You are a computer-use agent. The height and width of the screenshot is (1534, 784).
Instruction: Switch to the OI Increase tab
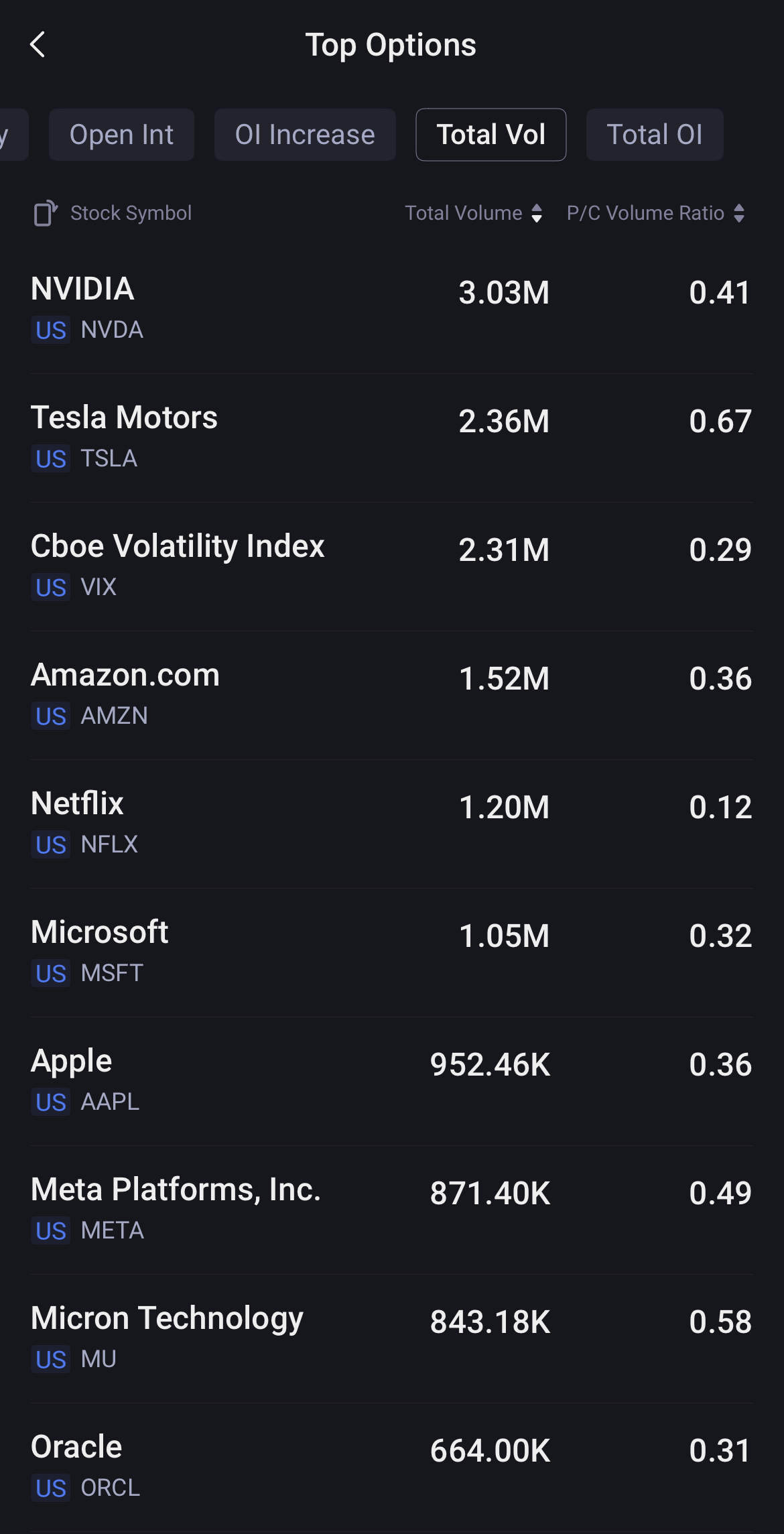[305, 135]
